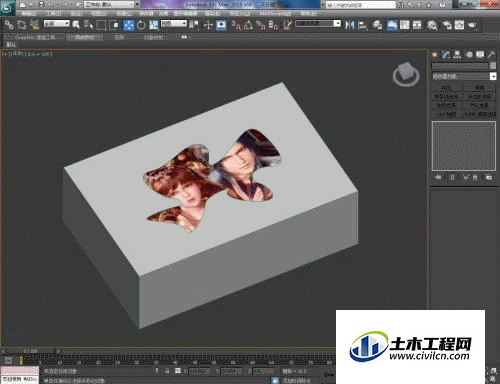The height and width of the screenshot is (384, 500).
Task: Click Make Unique under modifier stack
Action: pos(466,177)
